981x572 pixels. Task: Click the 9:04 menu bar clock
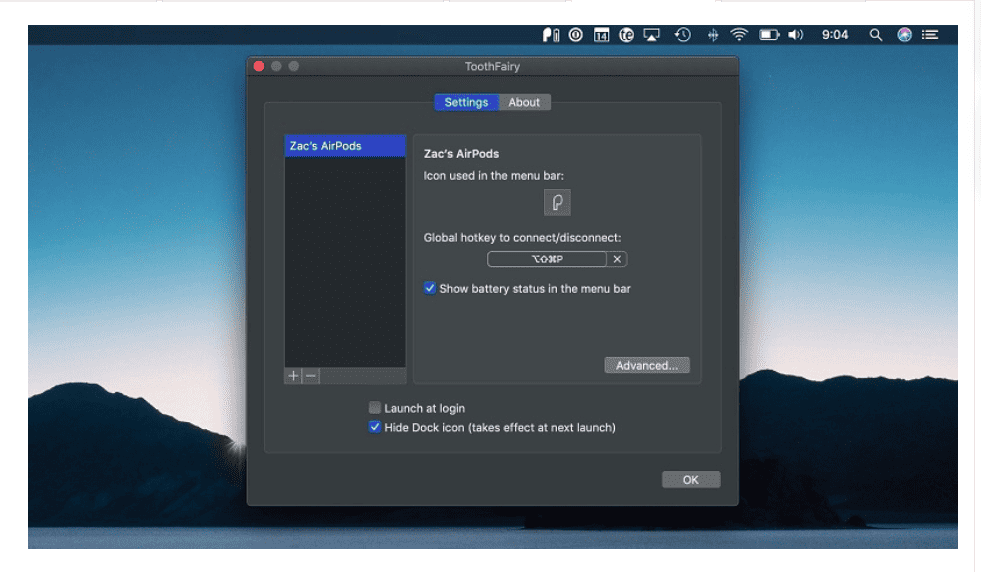pyautogui.click(x=835, y=35)
